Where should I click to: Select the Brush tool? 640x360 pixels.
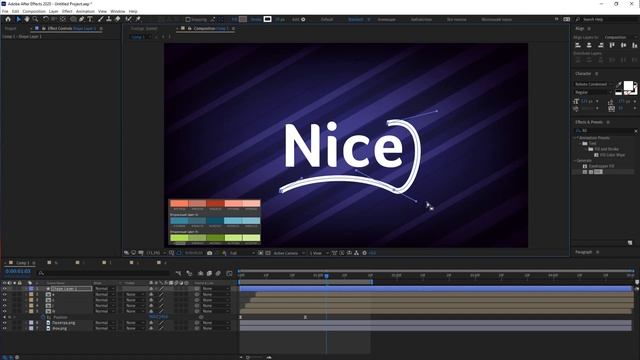(x=100, y=19)
